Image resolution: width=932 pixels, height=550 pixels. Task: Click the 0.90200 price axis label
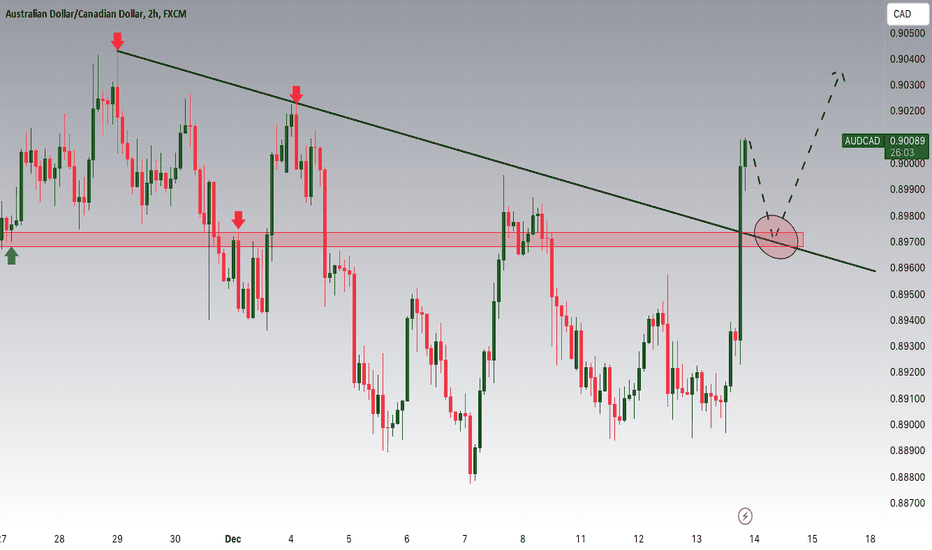tap(907, 111)
